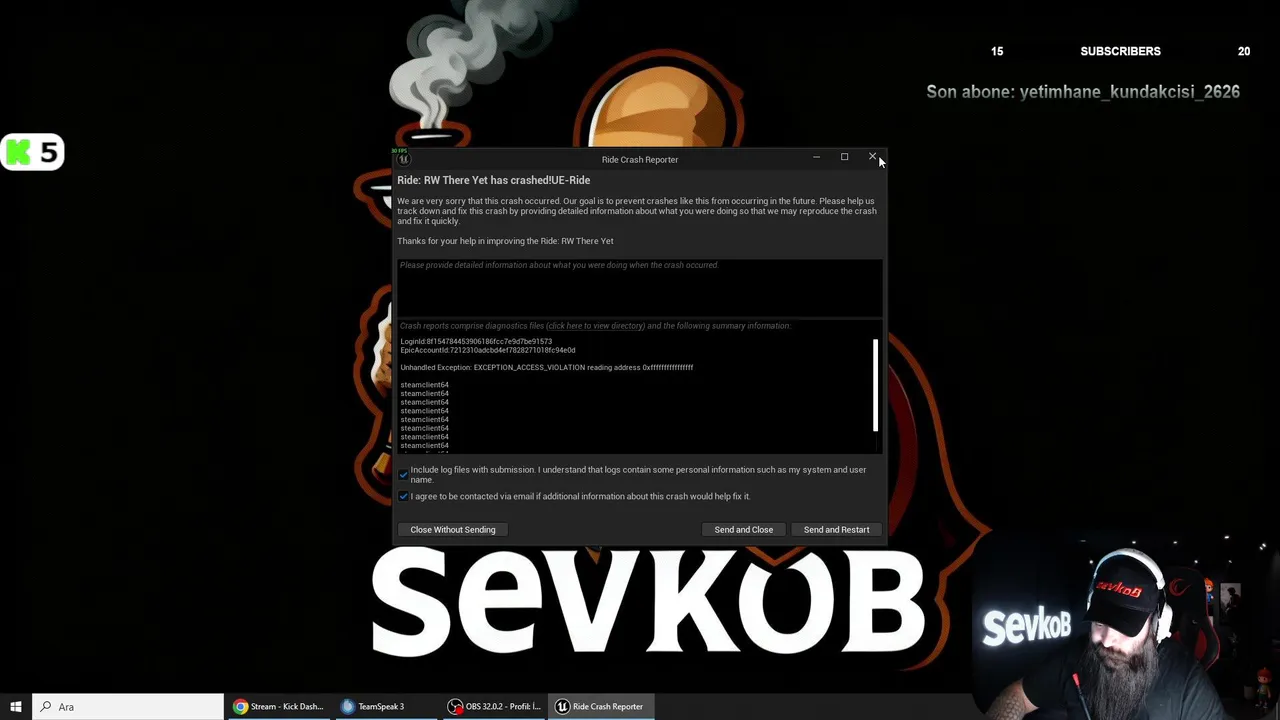Click the 'Son abone' latest subscriber text

coord(1083,92)
